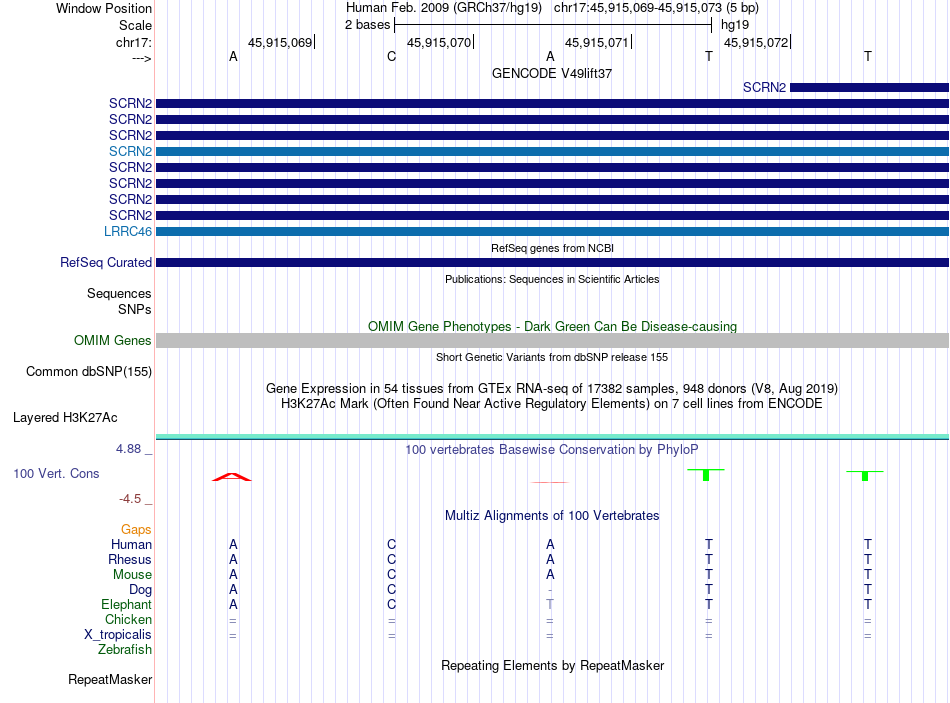Click the 'RefSeq genes from NCBI' title
The width and height of the screenshot is (950, 703).
[x=552, y=248]
